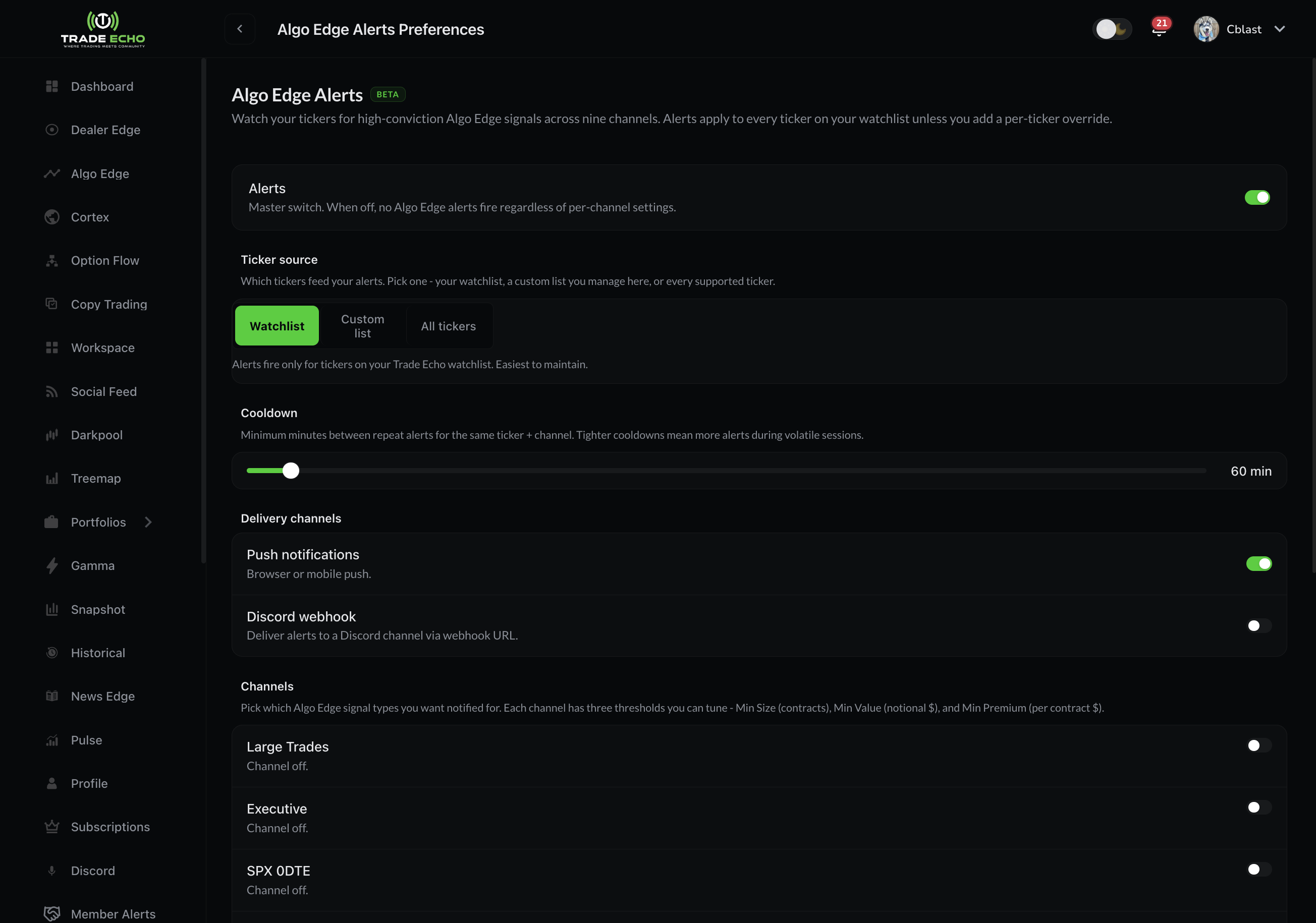Expand the Cblast account dropdown chevron

pyautogui.click(x=1279, y=29)
